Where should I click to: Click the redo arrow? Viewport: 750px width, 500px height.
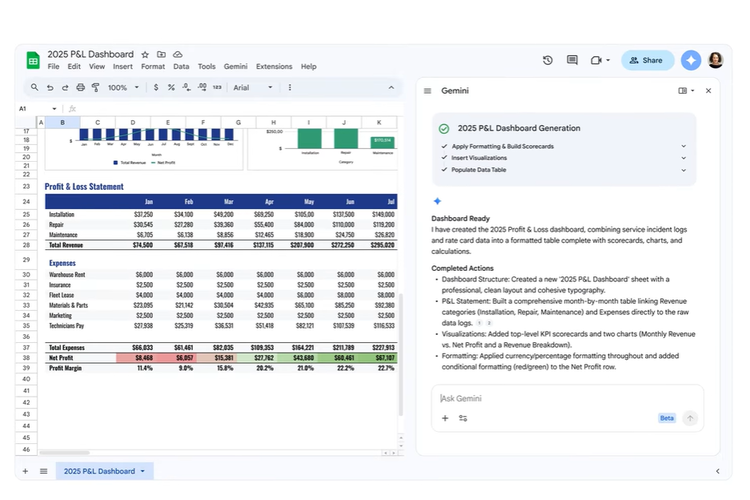tap(65, 88)
